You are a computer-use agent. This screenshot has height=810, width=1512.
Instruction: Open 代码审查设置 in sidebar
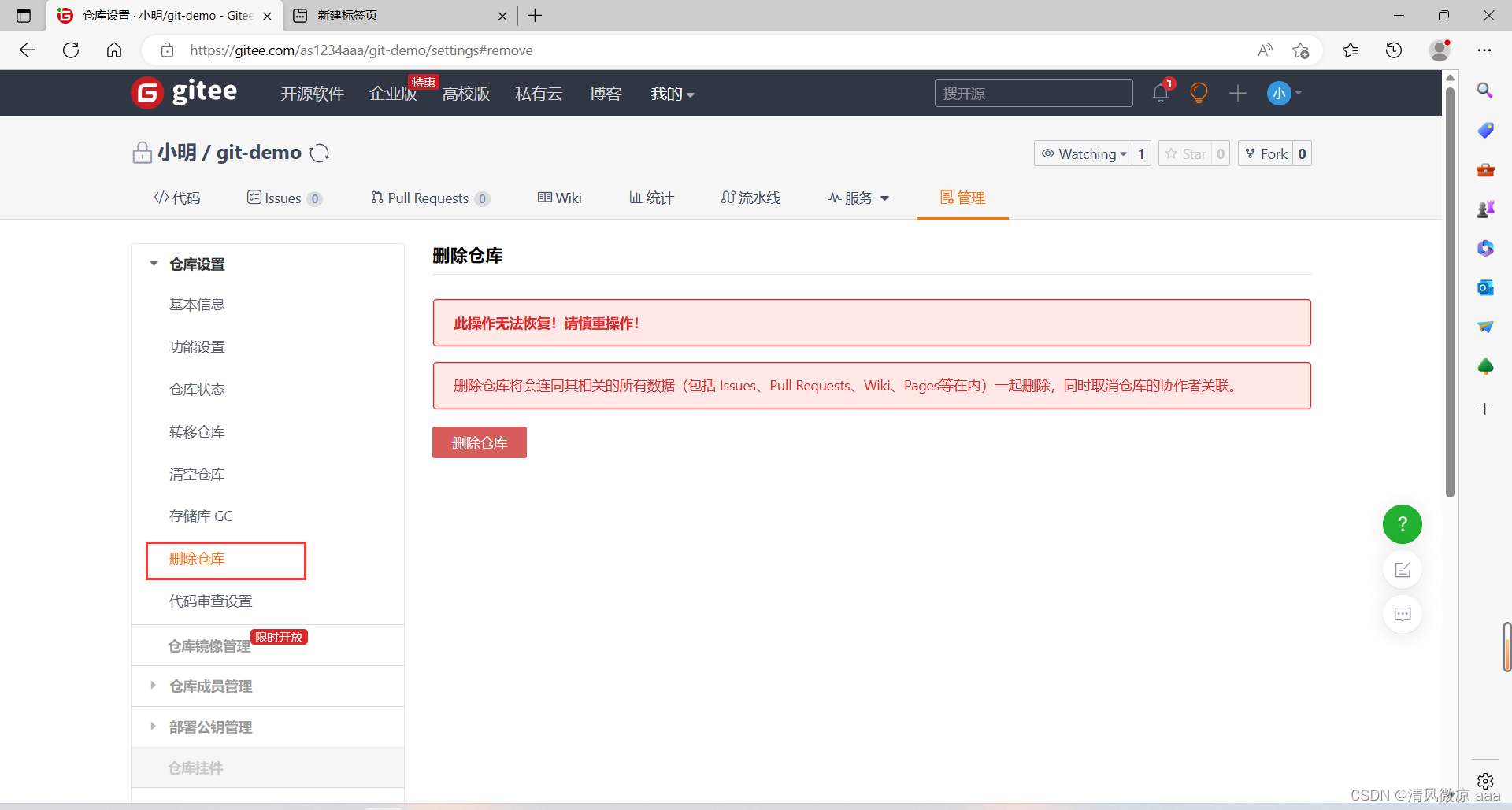click(210, 601)
